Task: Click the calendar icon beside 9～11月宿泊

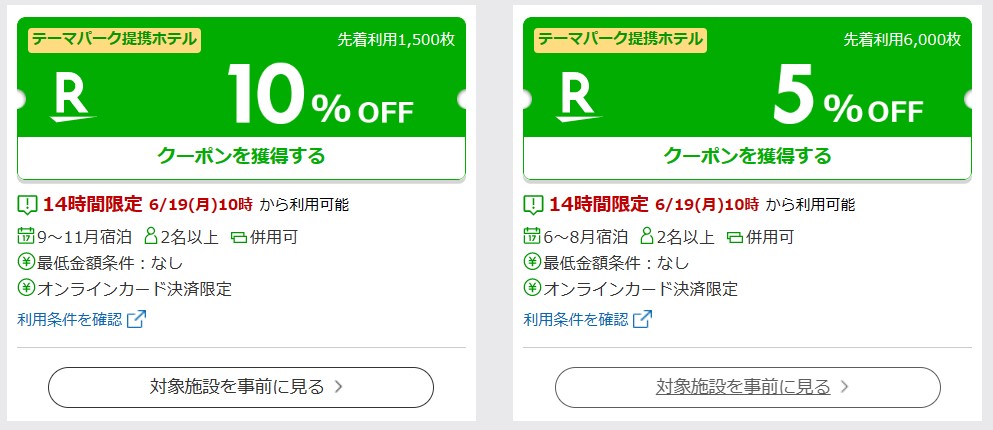Action: tap(26, 237)
